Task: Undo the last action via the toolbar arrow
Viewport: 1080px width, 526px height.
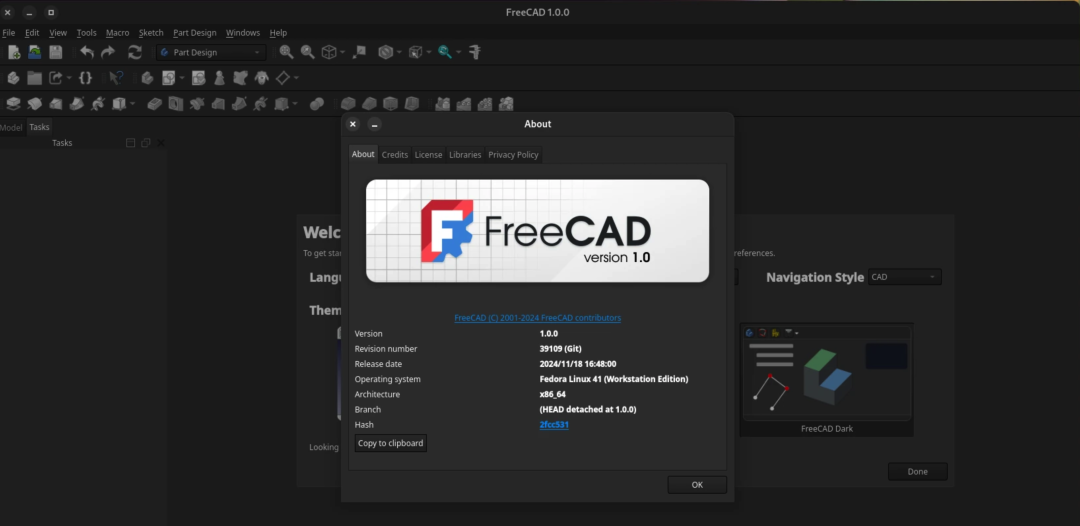Action: click(x=87, y=52)
